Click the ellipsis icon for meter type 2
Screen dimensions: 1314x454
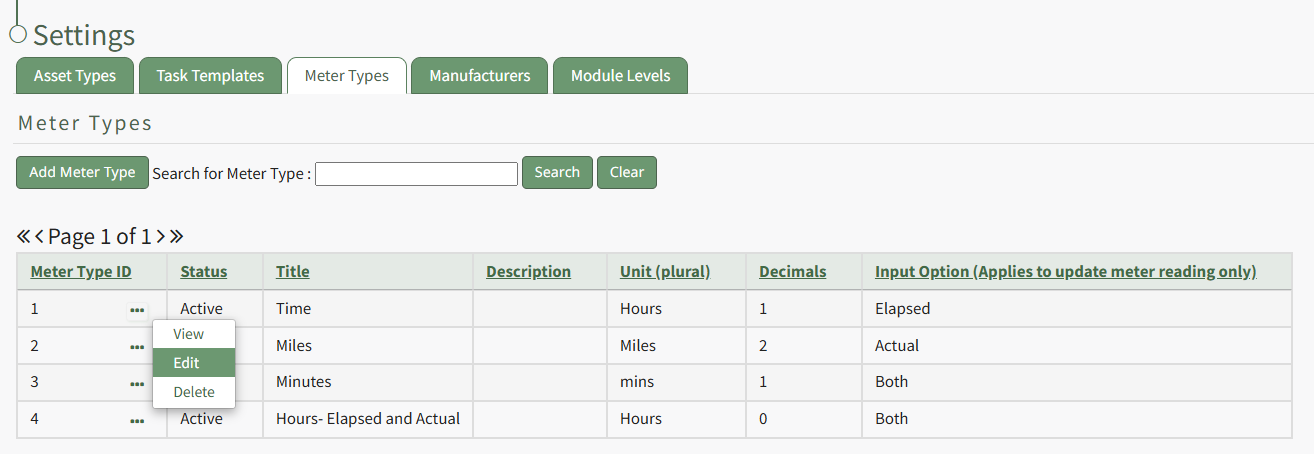[x=137, y=347]
